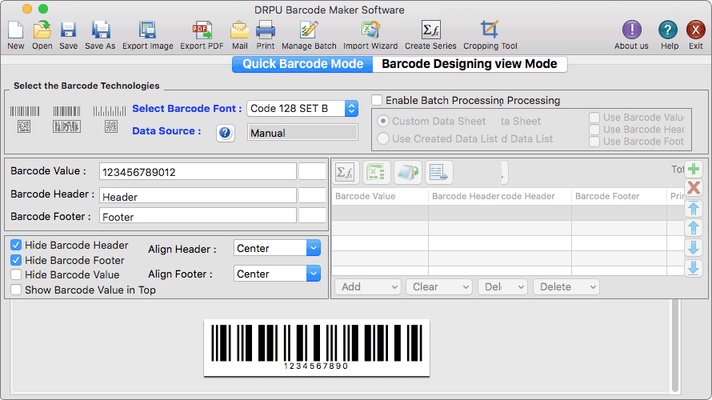Check Hide Barcode Value
This screenshot has height=400, width=712.
[16, 275]
